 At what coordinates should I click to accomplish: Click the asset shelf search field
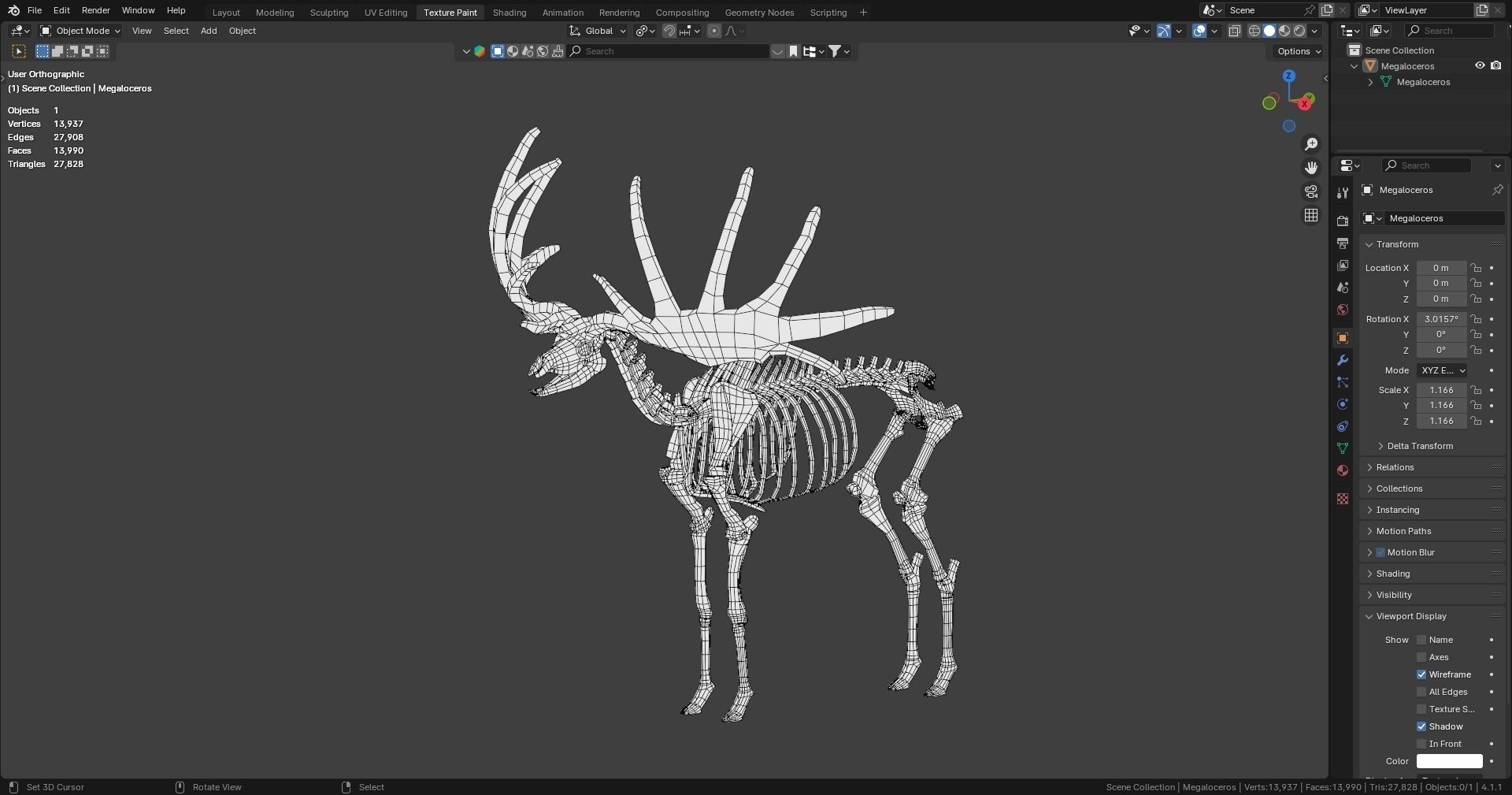pos(668,51)
